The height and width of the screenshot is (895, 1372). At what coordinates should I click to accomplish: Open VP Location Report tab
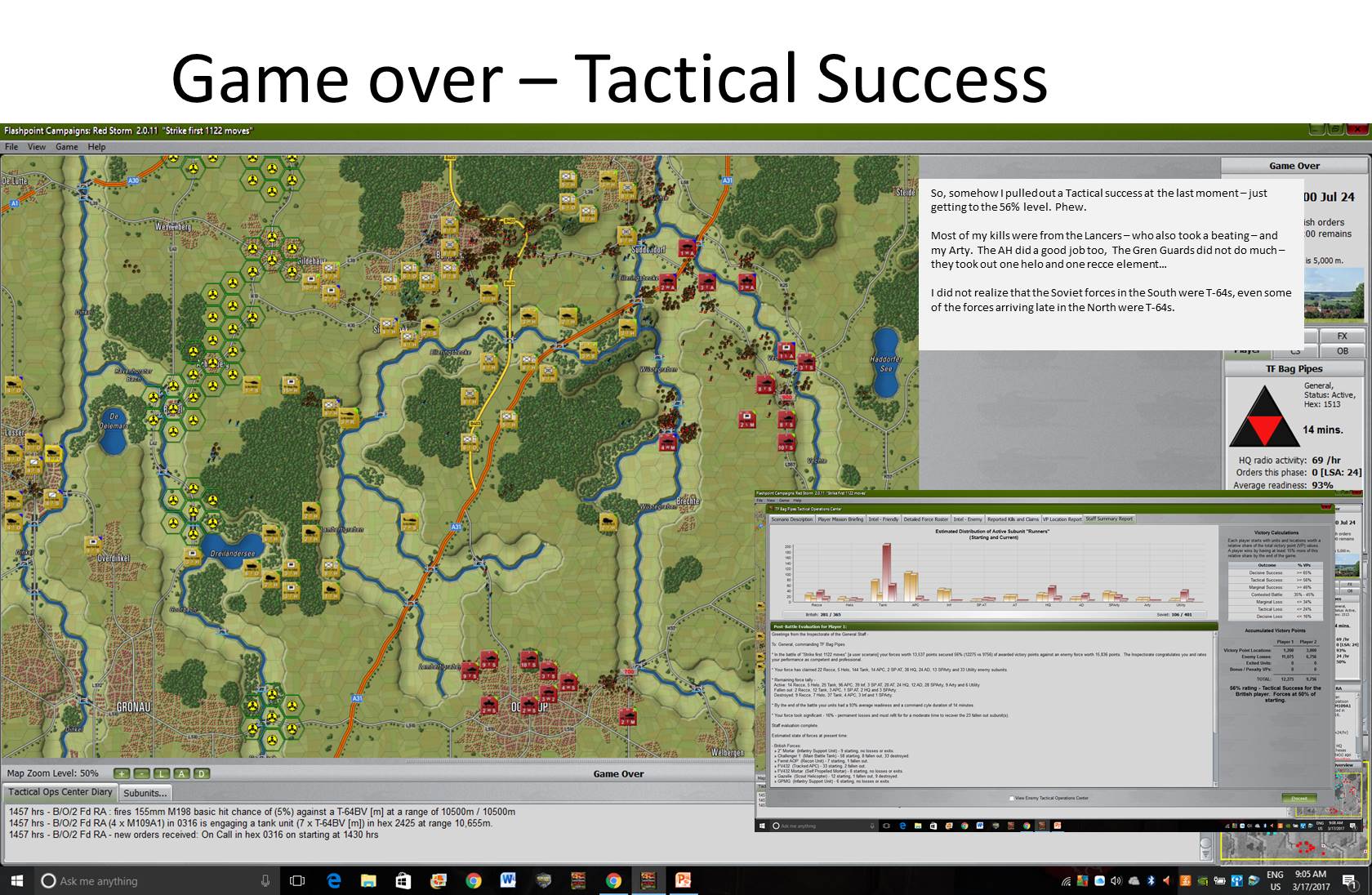pos(1062,519)
